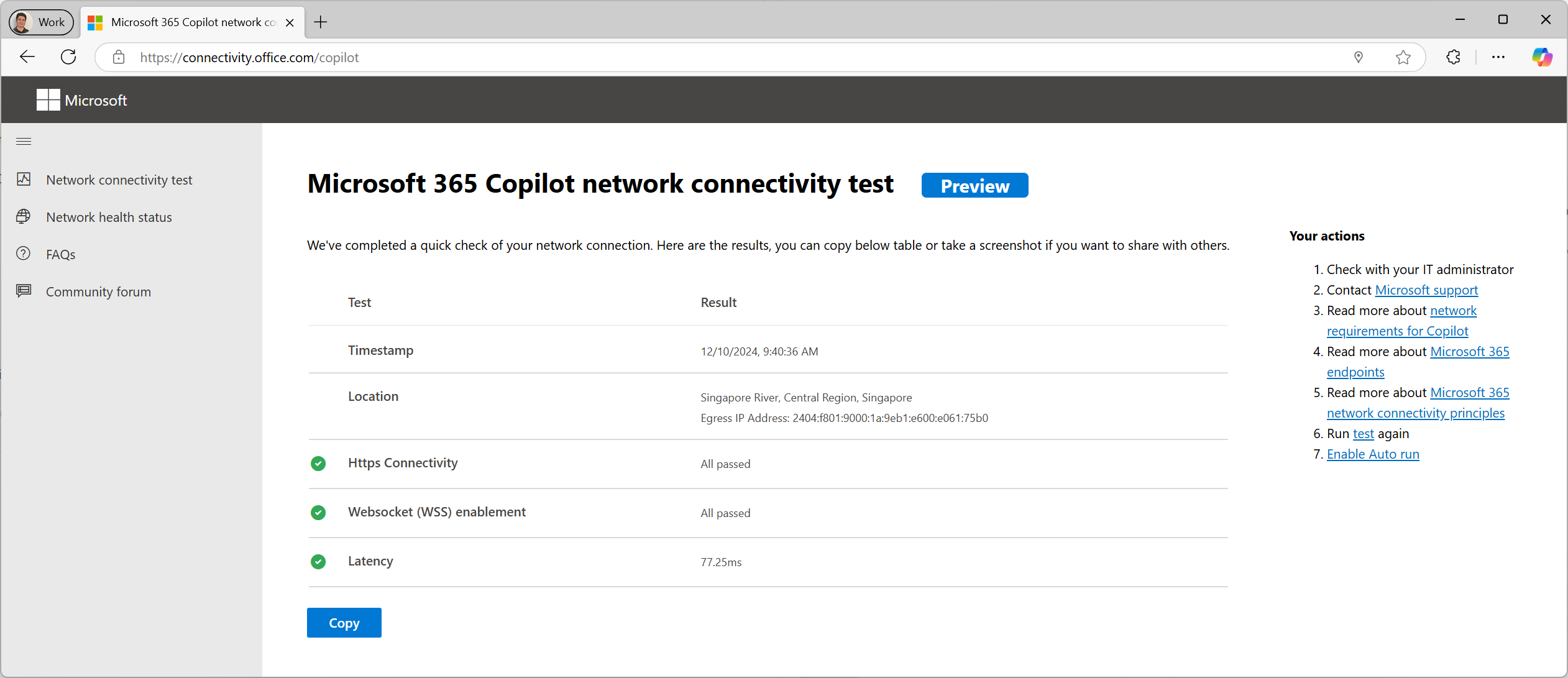Screen dimensions: 1568x678
Task: Open a new browser tab
Action: [x=321, y=22]
